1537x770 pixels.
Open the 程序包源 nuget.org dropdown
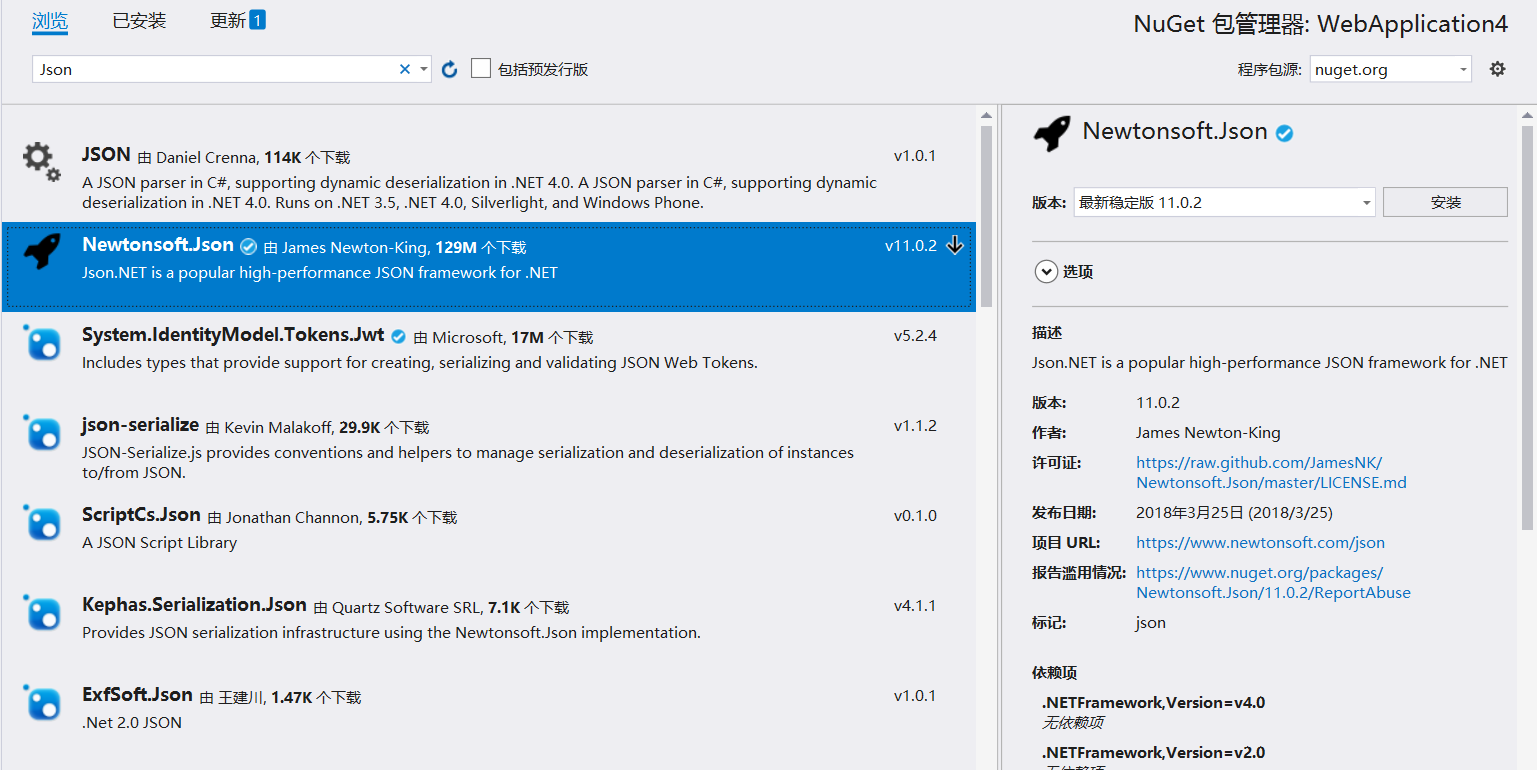1390,69
